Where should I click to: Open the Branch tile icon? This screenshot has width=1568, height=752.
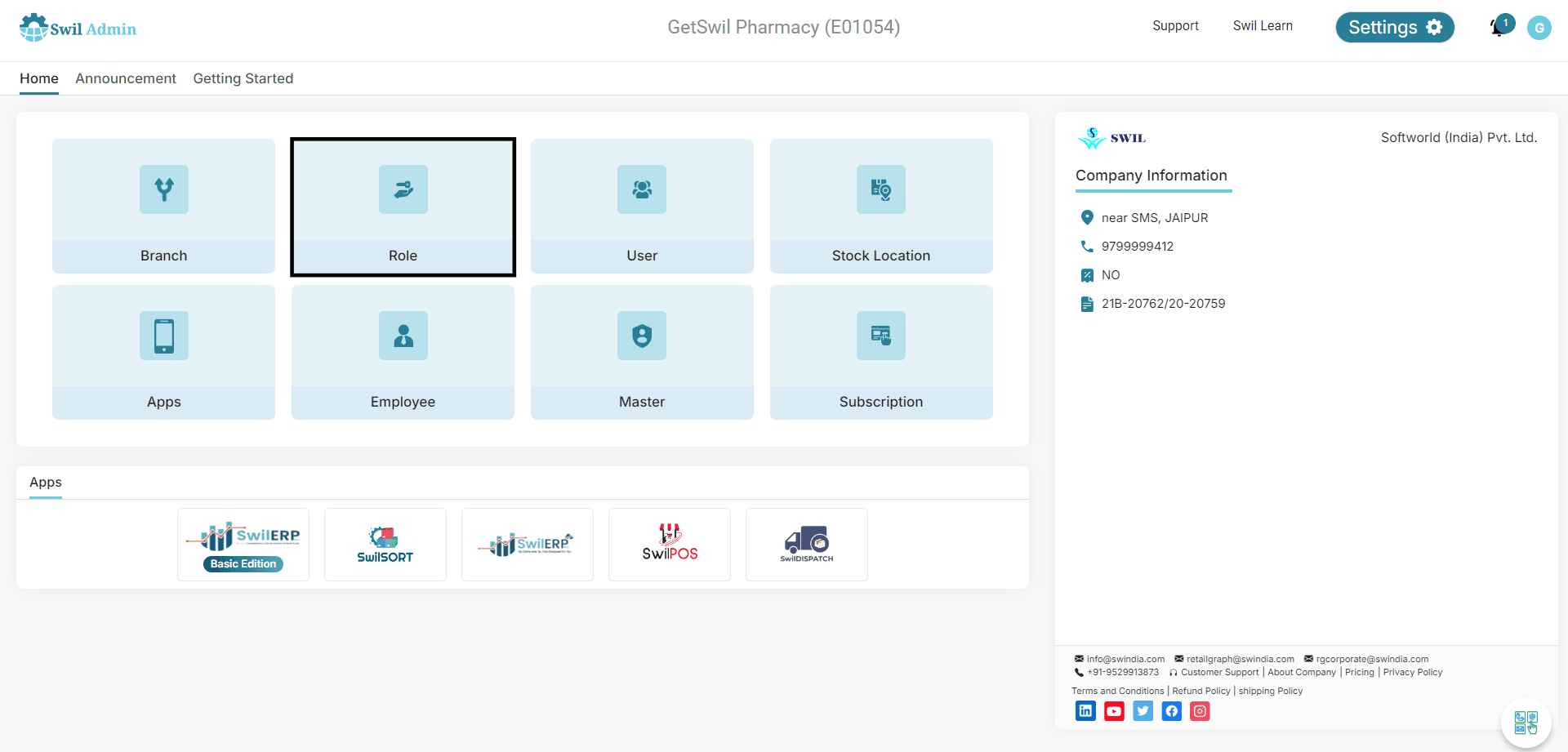click(163, 189)
